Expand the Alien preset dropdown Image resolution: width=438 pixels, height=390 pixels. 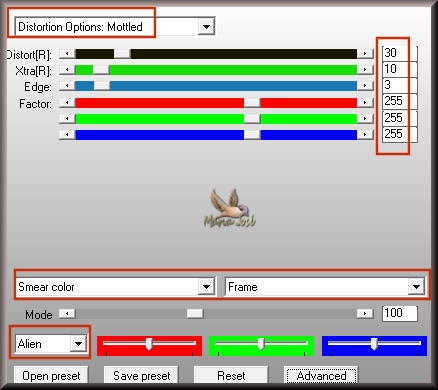(x=78, y=343)
